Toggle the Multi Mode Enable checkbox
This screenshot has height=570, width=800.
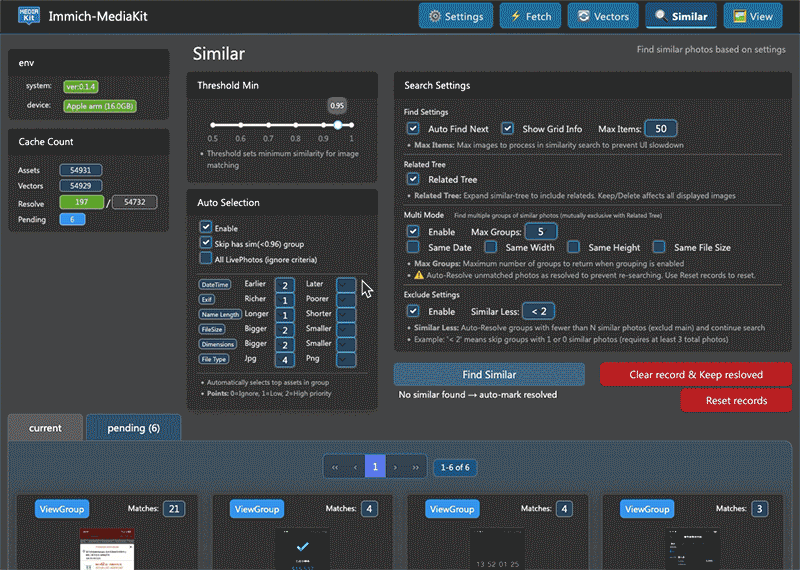pos(413,232)
